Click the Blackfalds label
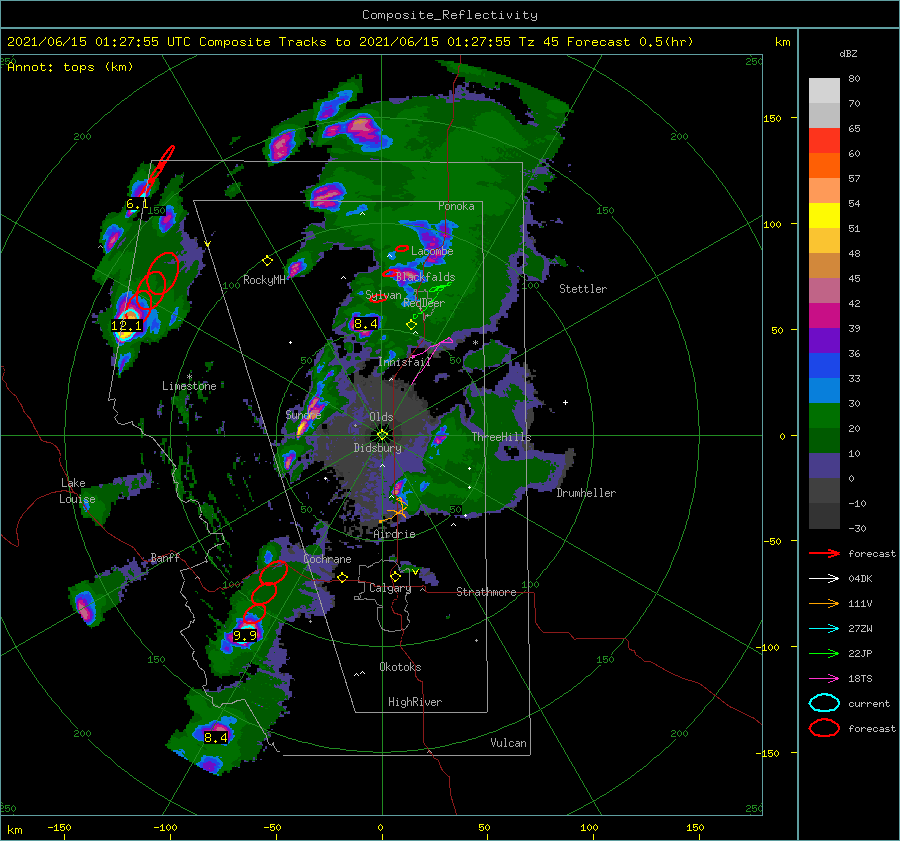 [x=425, y=277]
